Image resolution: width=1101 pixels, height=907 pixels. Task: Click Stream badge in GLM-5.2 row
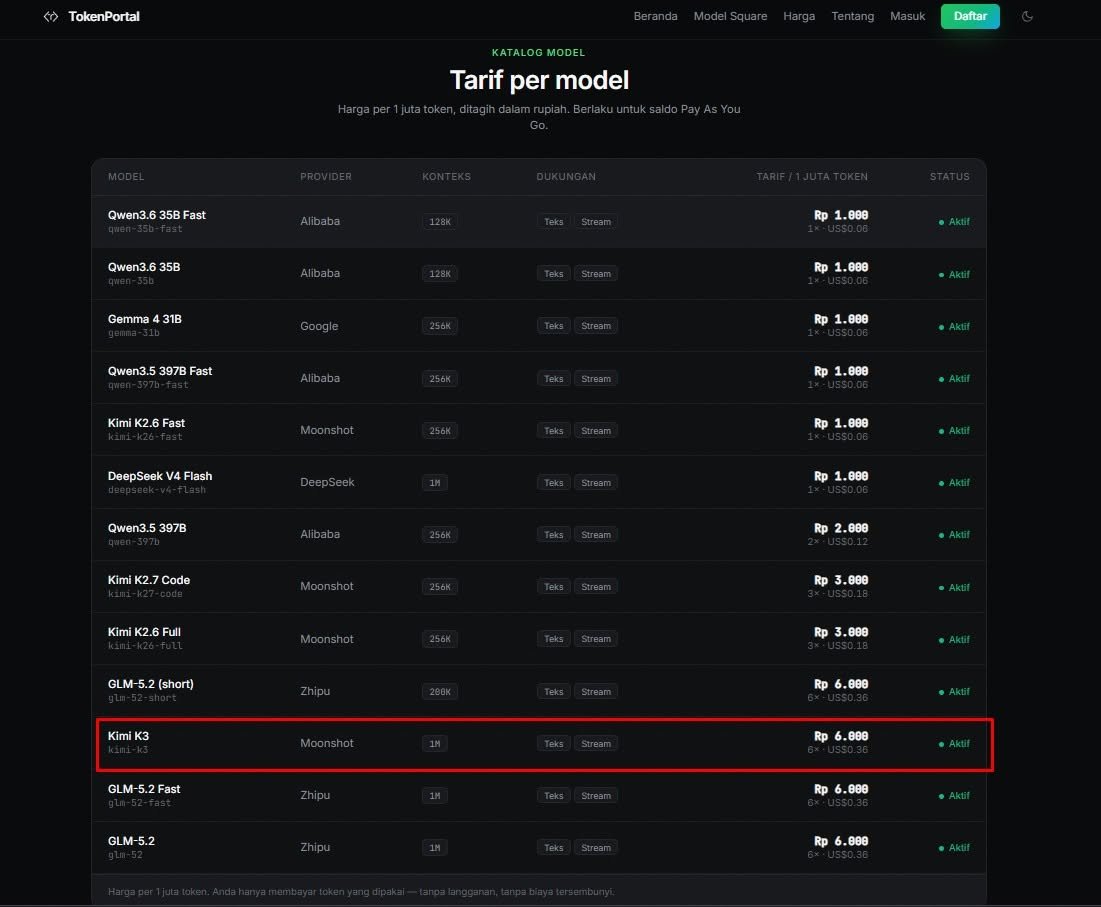click(595, 847)
